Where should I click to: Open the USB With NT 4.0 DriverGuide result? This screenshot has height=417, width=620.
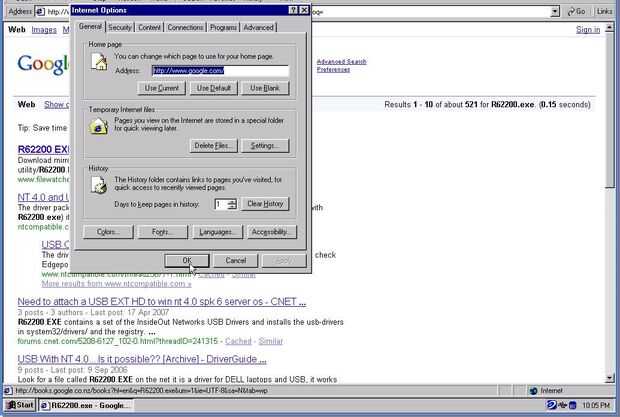click(142, 359)
